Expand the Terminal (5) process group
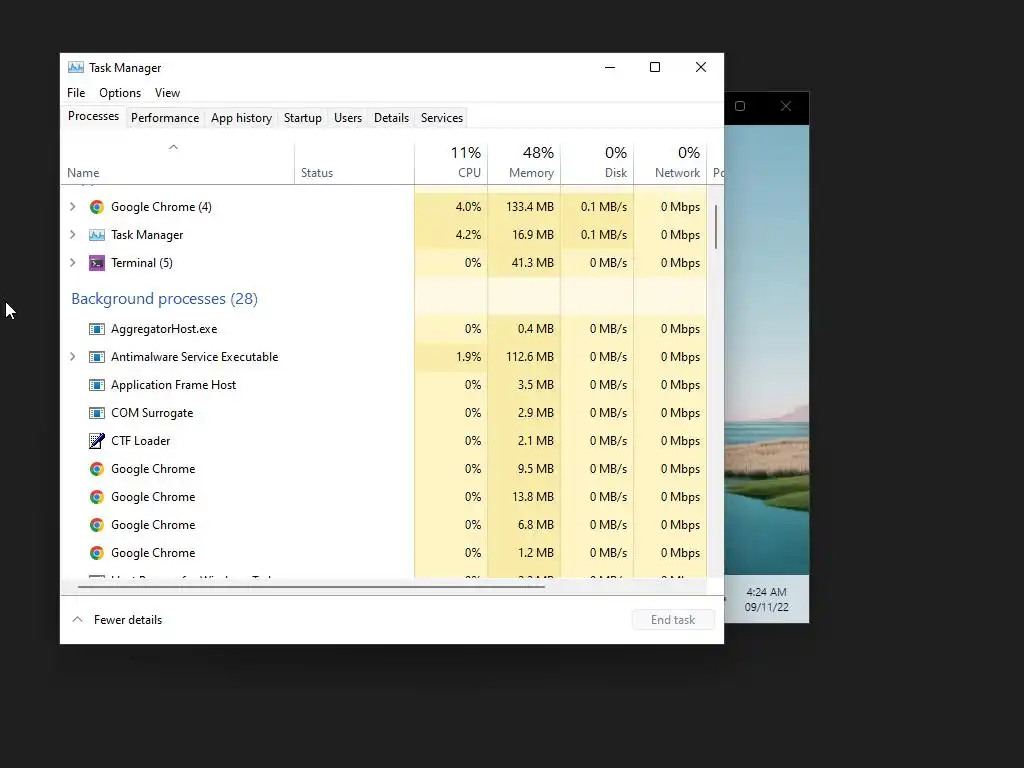This screenshot has height=768, width=1024. point(72,263)
